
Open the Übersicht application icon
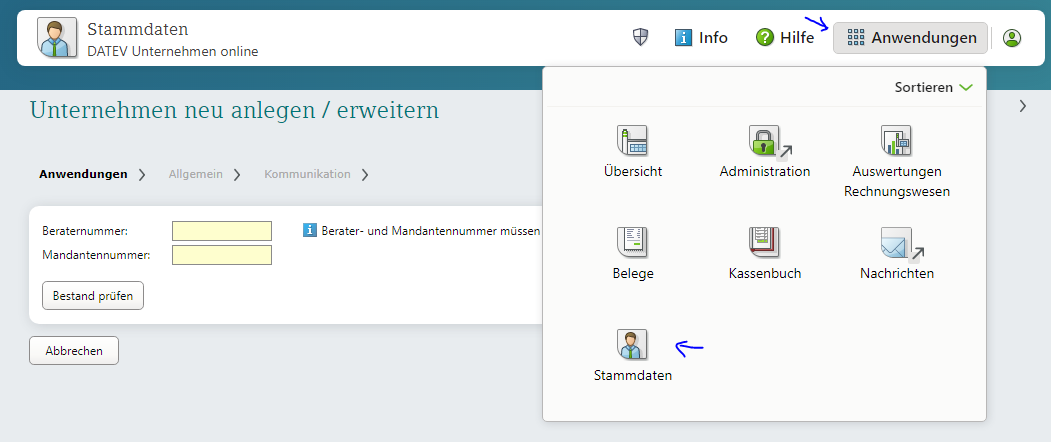click(632, 141)
